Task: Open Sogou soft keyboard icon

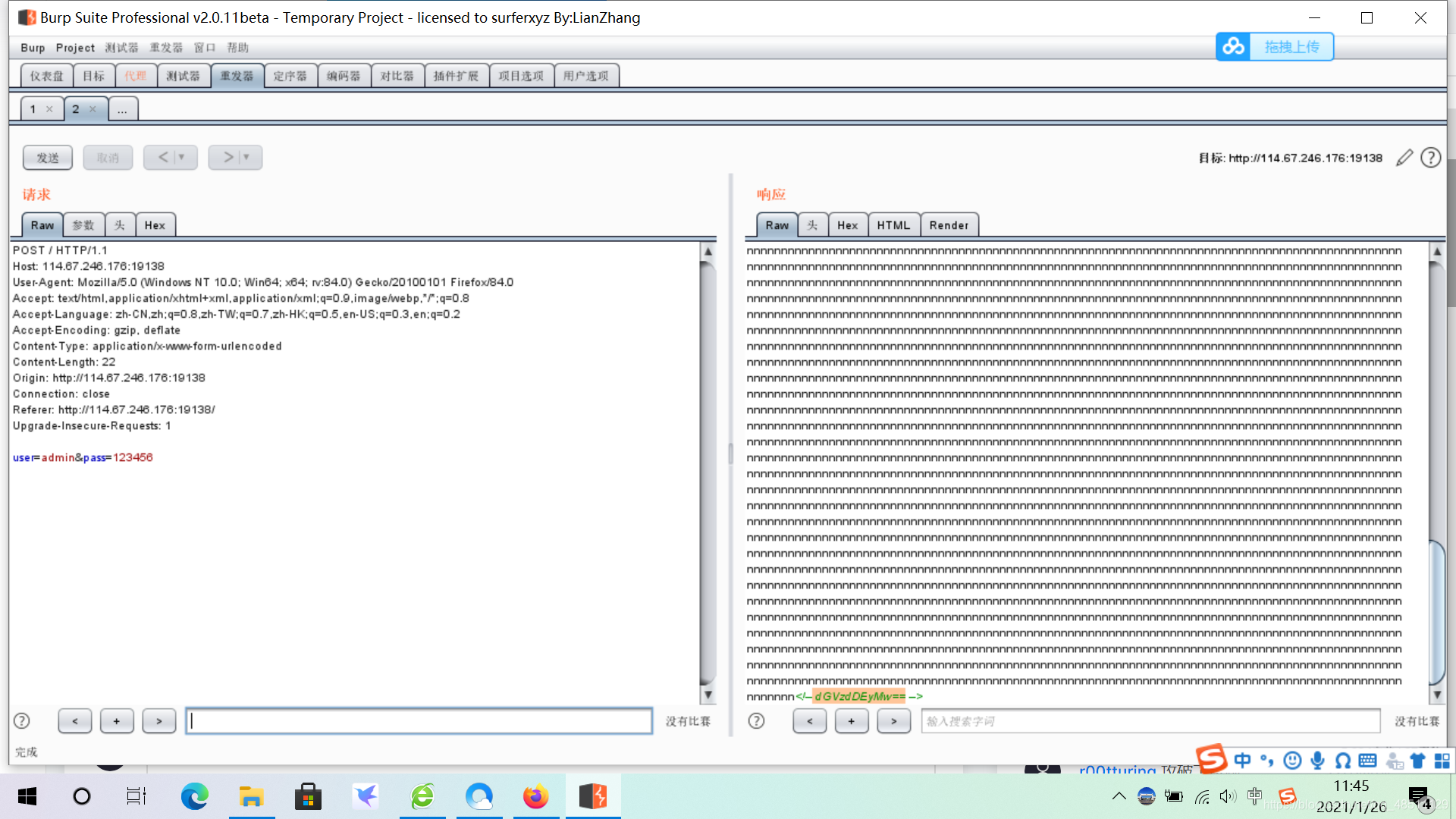Action: pyautogui.click(x=1367, y=761)
